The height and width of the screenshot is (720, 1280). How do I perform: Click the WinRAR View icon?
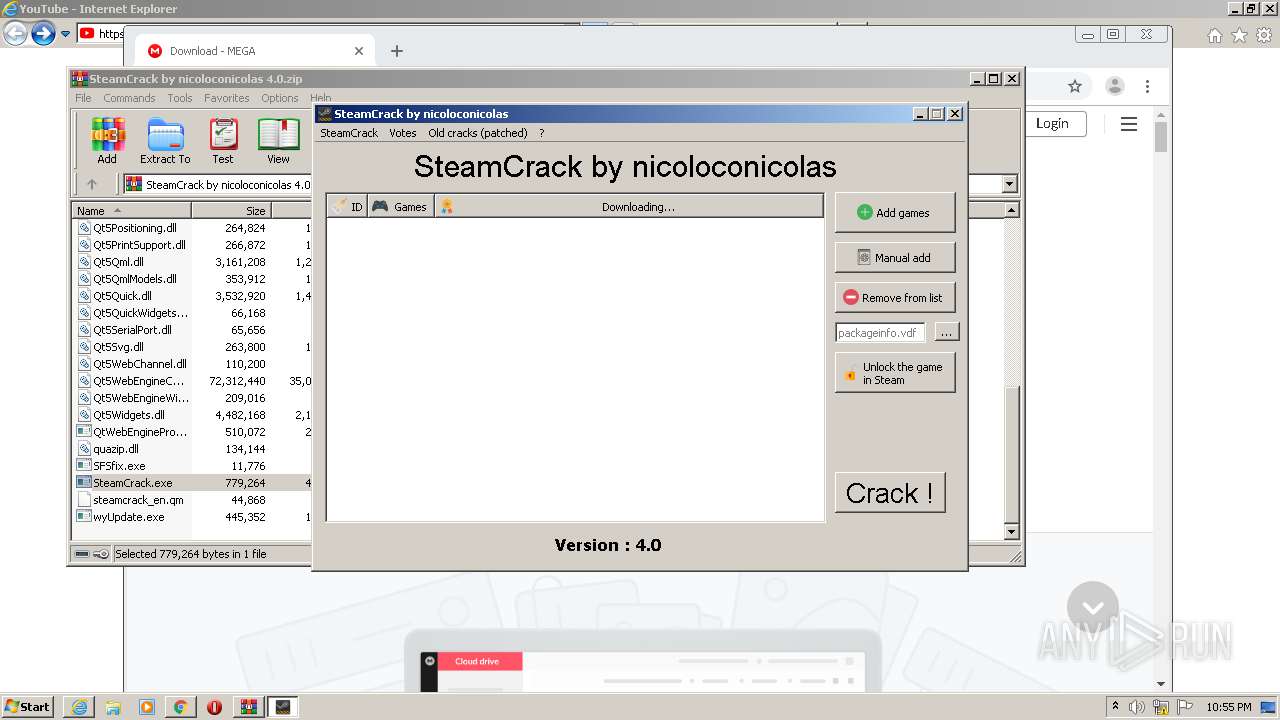(278, 141)
